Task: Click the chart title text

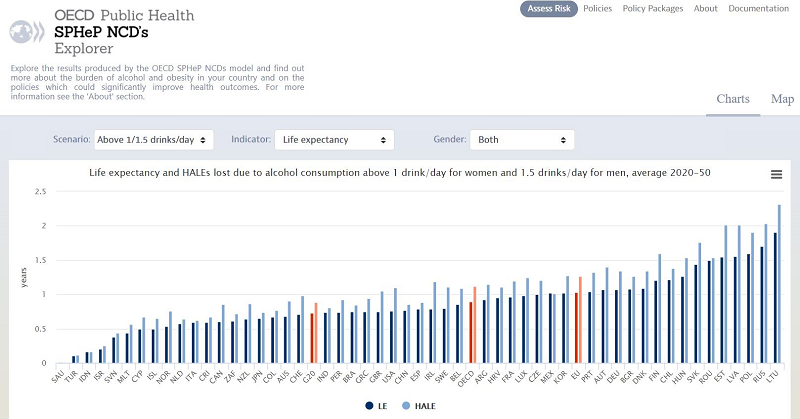Action: [x=399, y=173]
